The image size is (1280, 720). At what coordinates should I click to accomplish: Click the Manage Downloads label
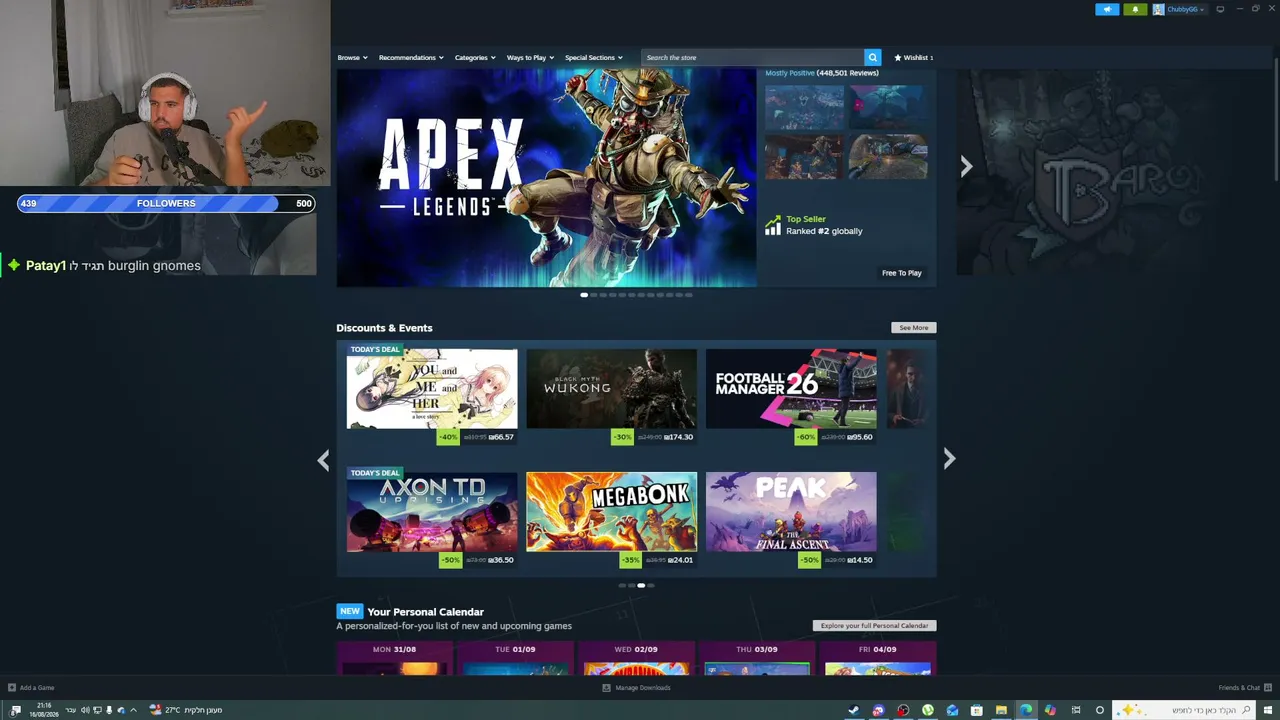click(643, 688)
